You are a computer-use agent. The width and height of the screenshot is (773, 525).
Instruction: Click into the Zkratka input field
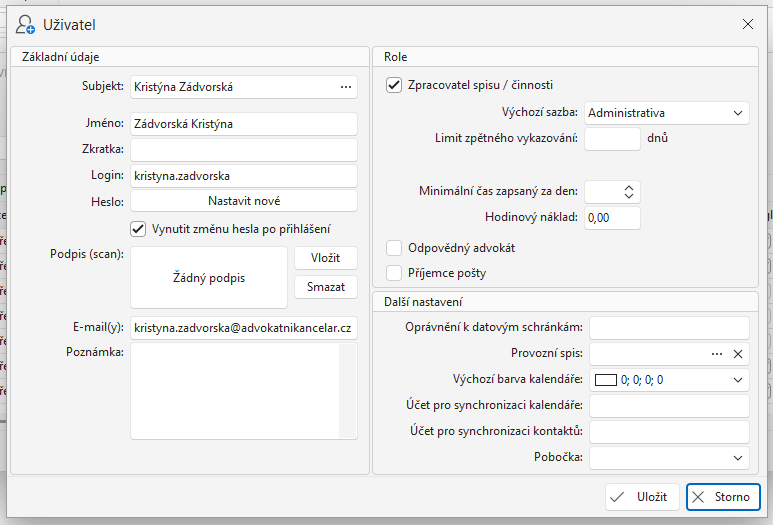click(x=243, y=150)
